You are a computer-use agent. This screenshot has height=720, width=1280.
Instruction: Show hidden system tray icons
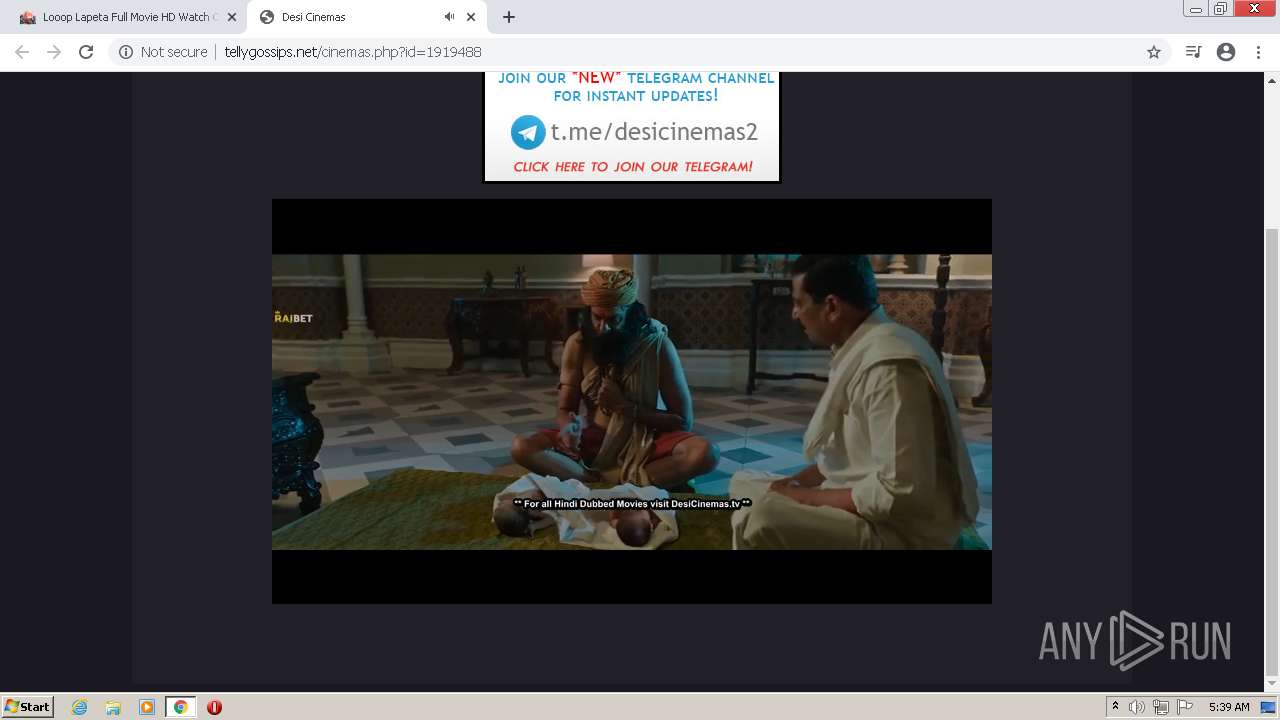point(1115,707)
